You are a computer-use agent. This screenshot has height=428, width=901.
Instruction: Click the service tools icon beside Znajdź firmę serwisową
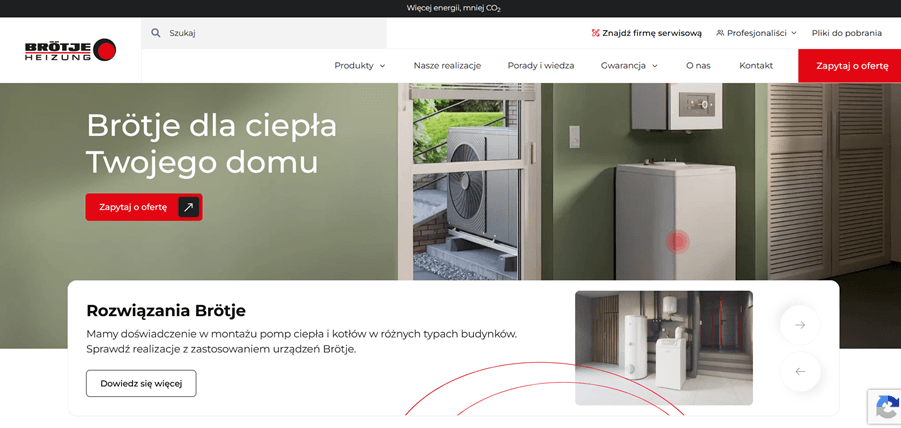coord(595,33)
